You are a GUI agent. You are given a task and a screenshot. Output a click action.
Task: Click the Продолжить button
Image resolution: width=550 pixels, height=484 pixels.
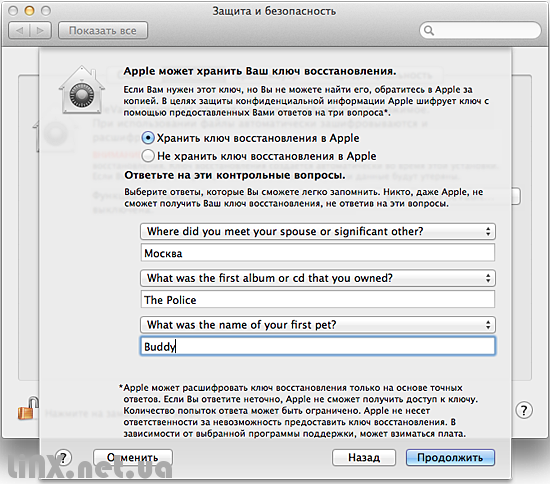coord(450,457)
